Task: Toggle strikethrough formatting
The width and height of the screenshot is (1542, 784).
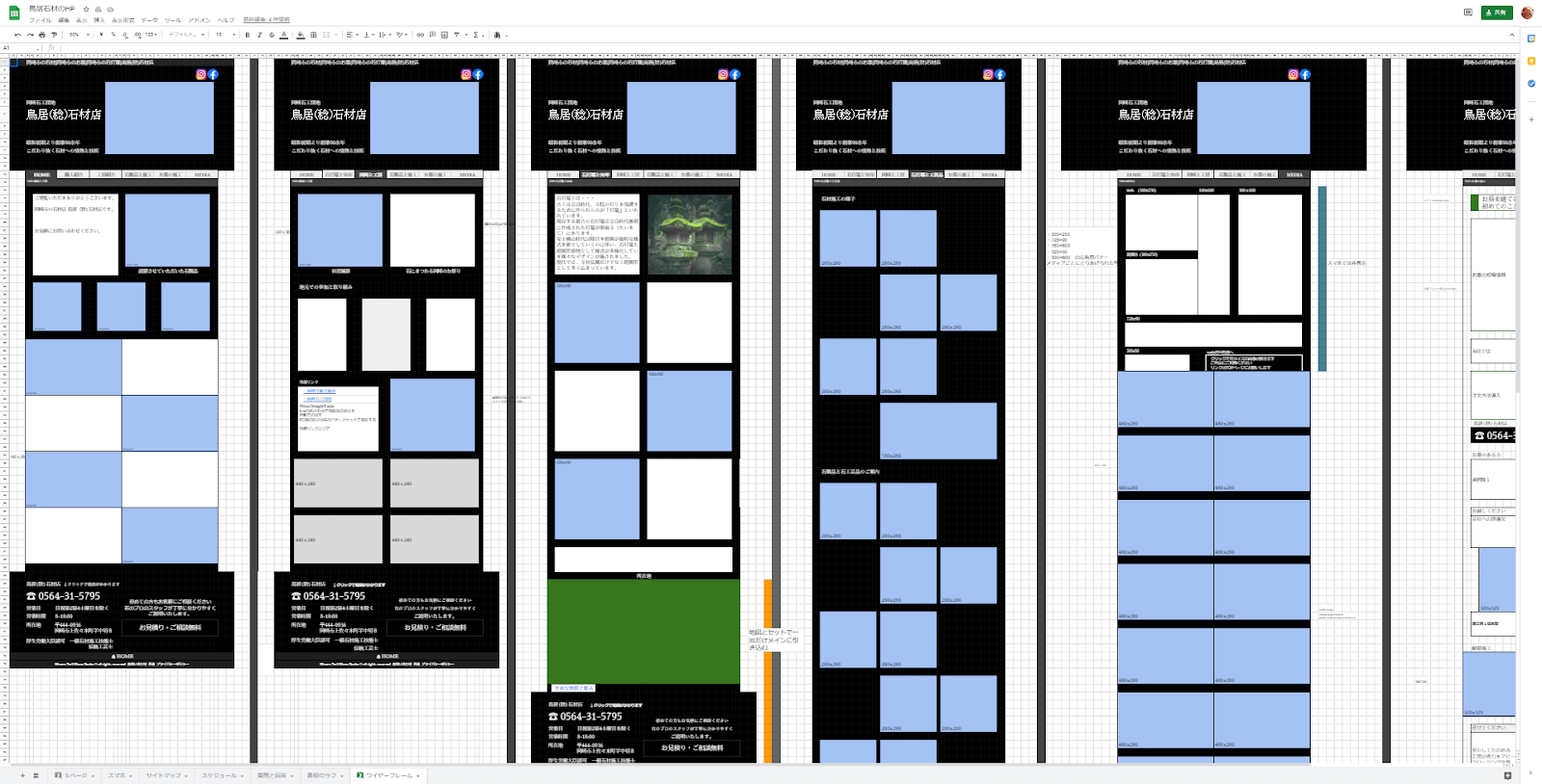Action: [x=272, y=35]
